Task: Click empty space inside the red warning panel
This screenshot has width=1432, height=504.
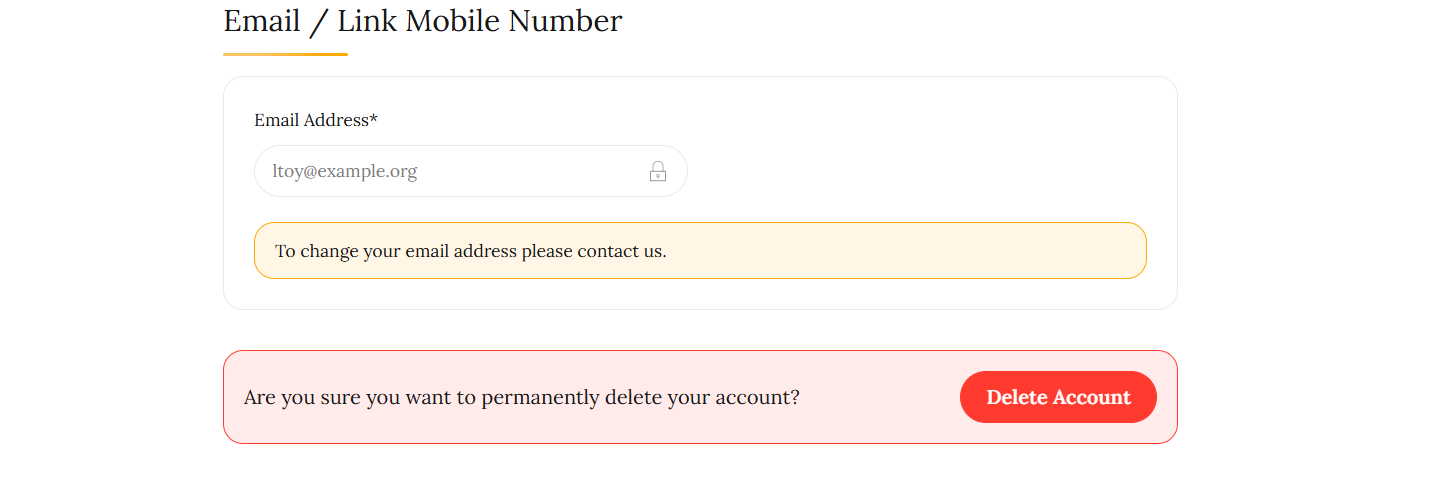Action: [880, 397]
